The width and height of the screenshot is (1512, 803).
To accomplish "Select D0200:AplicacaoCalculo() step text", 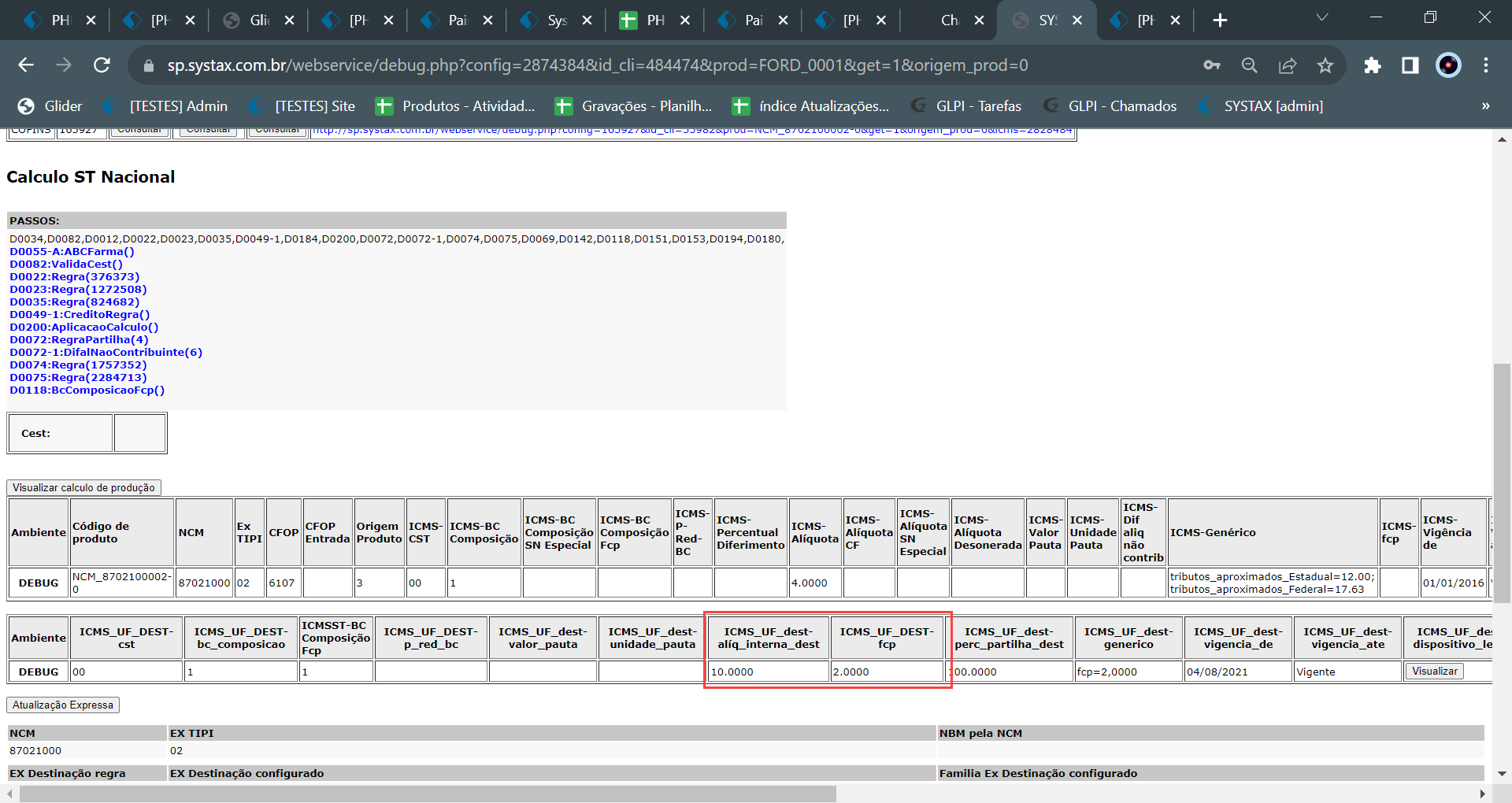I will coord(83,327).
